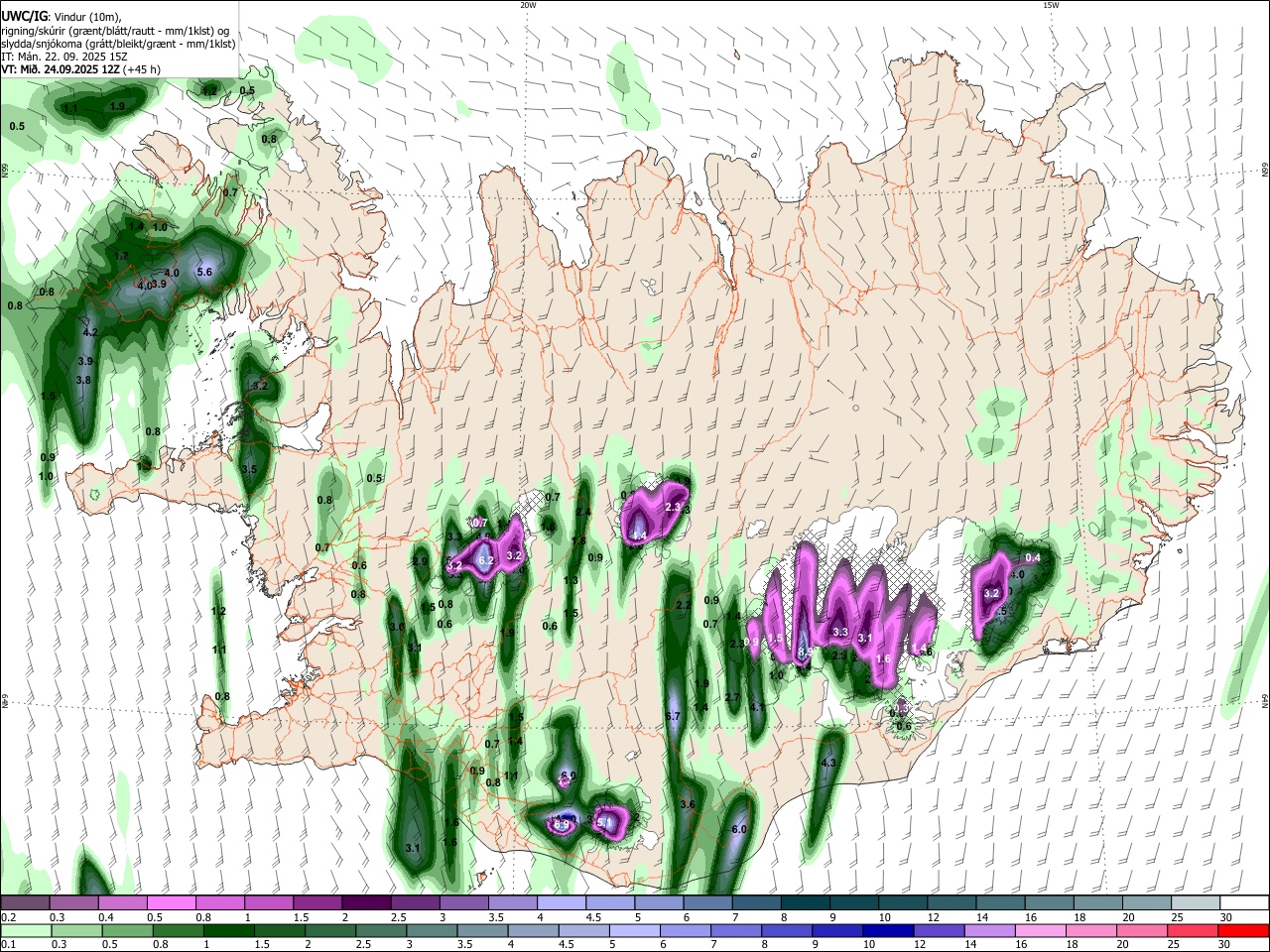Select the bright pink snow swatch between 0.5 and 0.8

tap(171, 902)
